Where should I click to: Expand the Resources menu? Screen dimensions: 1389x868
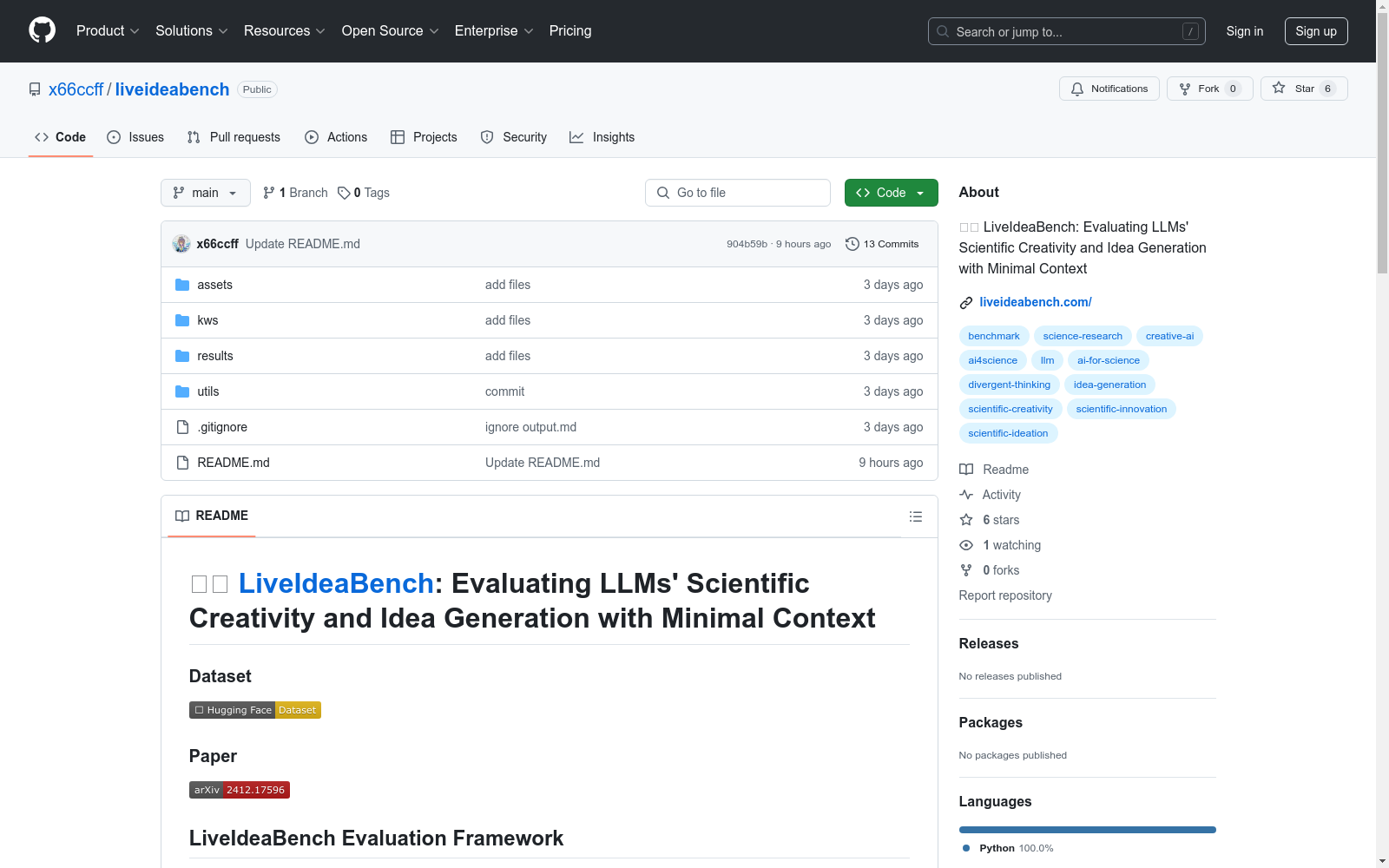coord(285,30)
